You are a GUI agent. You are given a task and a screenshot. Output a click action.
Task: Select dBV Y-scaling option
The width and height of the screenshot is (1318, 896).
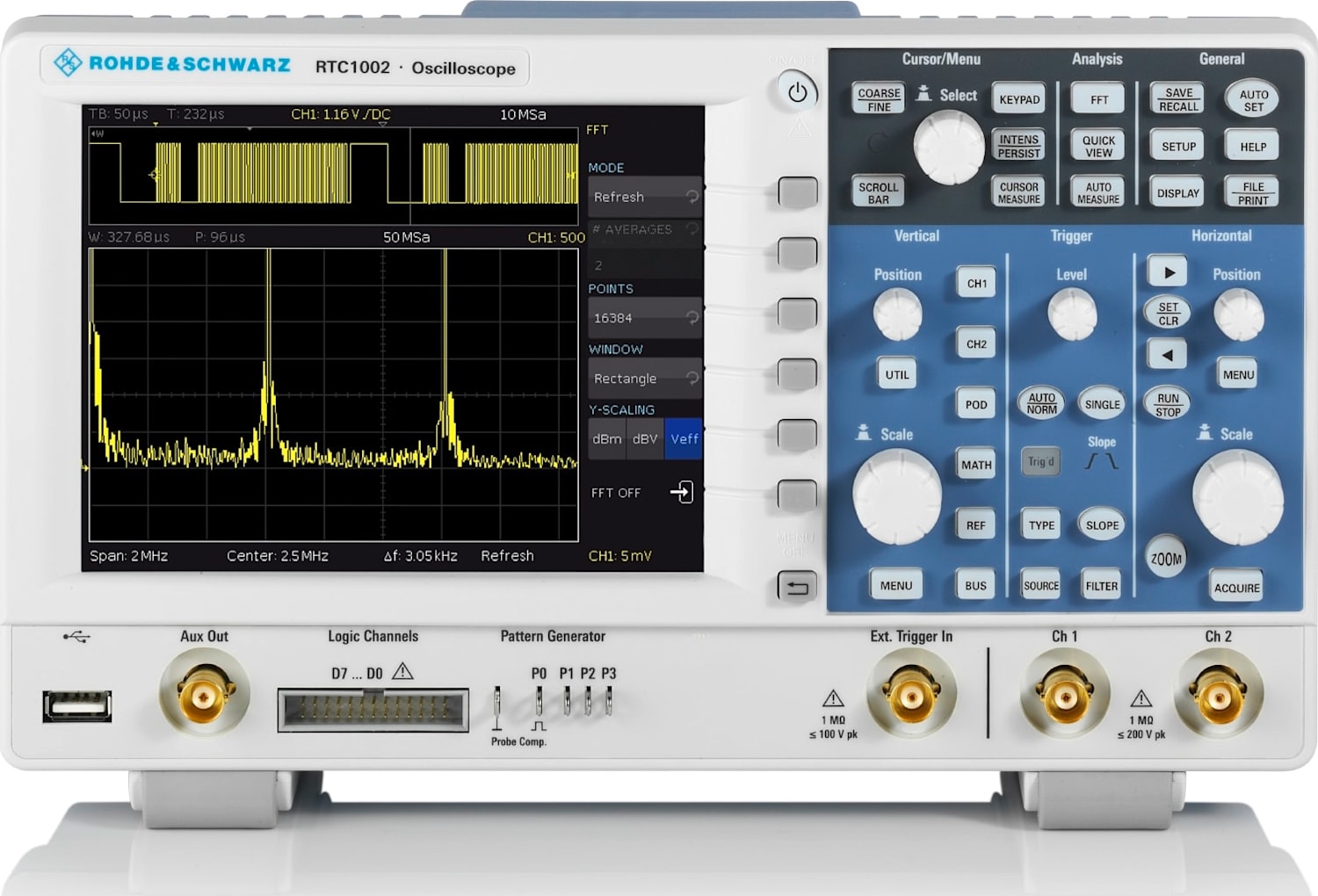click(645, 439)
